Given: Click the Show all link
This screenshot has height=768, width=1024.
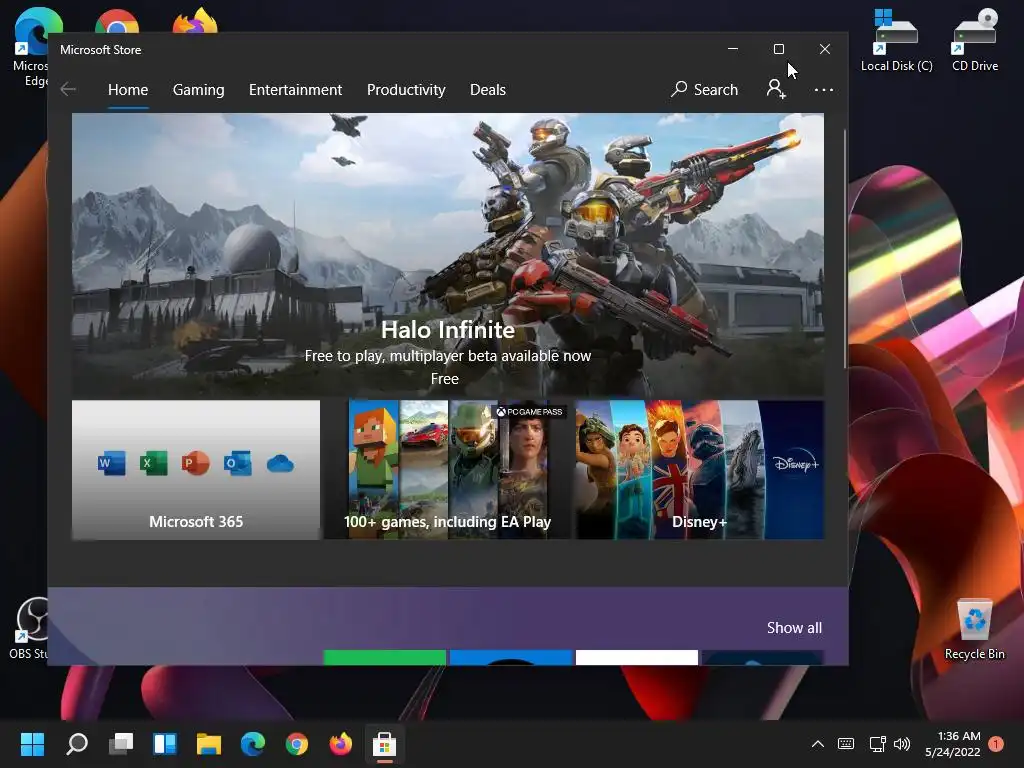Looking at the screenshot, I should click(794, 628).
